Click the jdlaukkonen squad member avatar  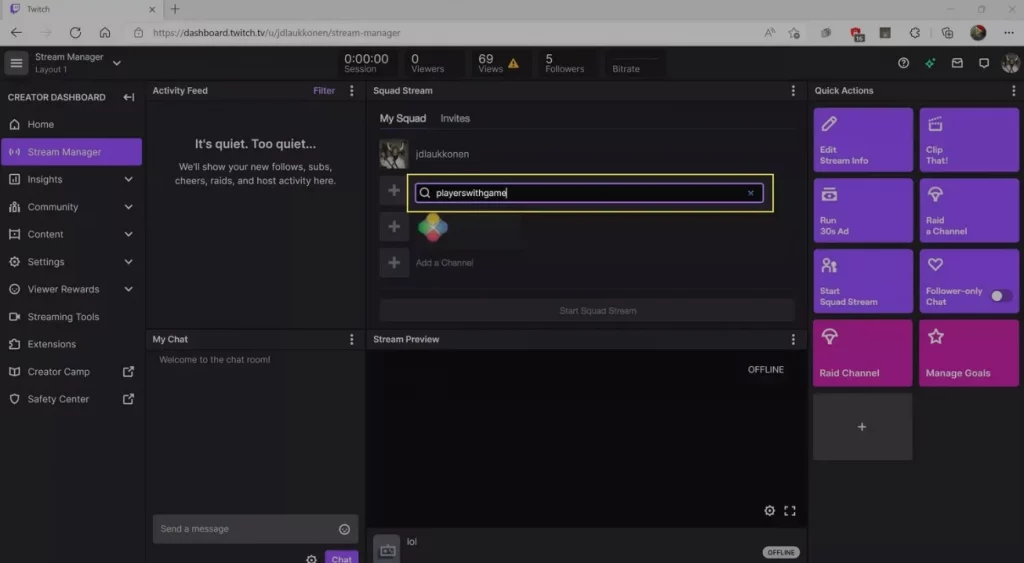click(x=394, y=154)
